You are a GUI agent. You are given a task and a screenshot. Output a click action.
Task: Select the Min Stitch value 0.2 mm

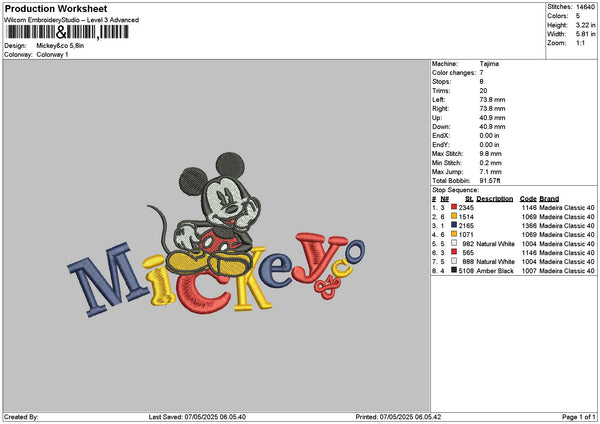491,163
